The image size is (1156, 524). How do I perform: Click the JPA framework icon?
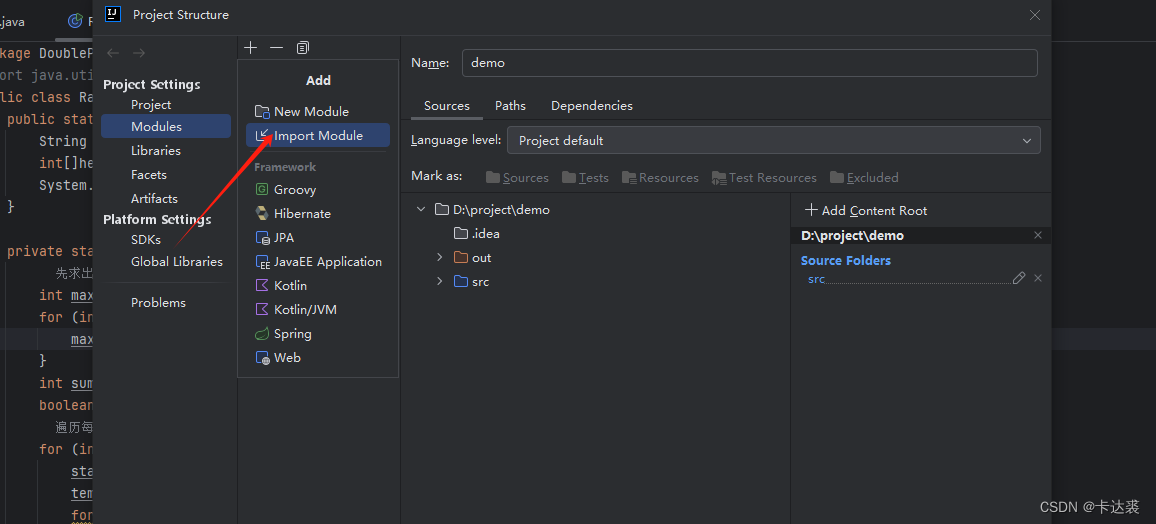[x=262, y=238]
